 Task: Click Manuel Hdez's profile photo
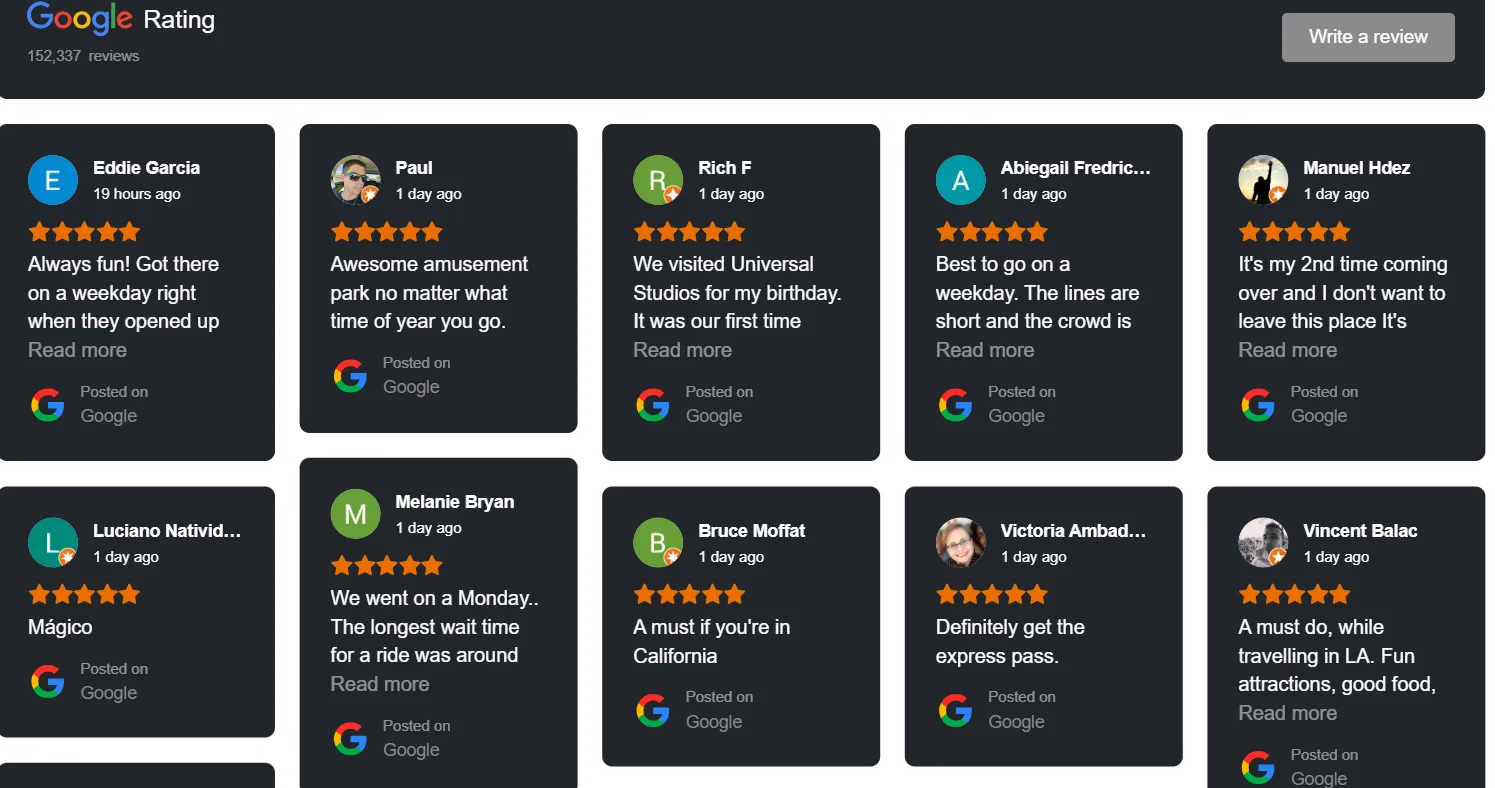(x=1262, y=180)
